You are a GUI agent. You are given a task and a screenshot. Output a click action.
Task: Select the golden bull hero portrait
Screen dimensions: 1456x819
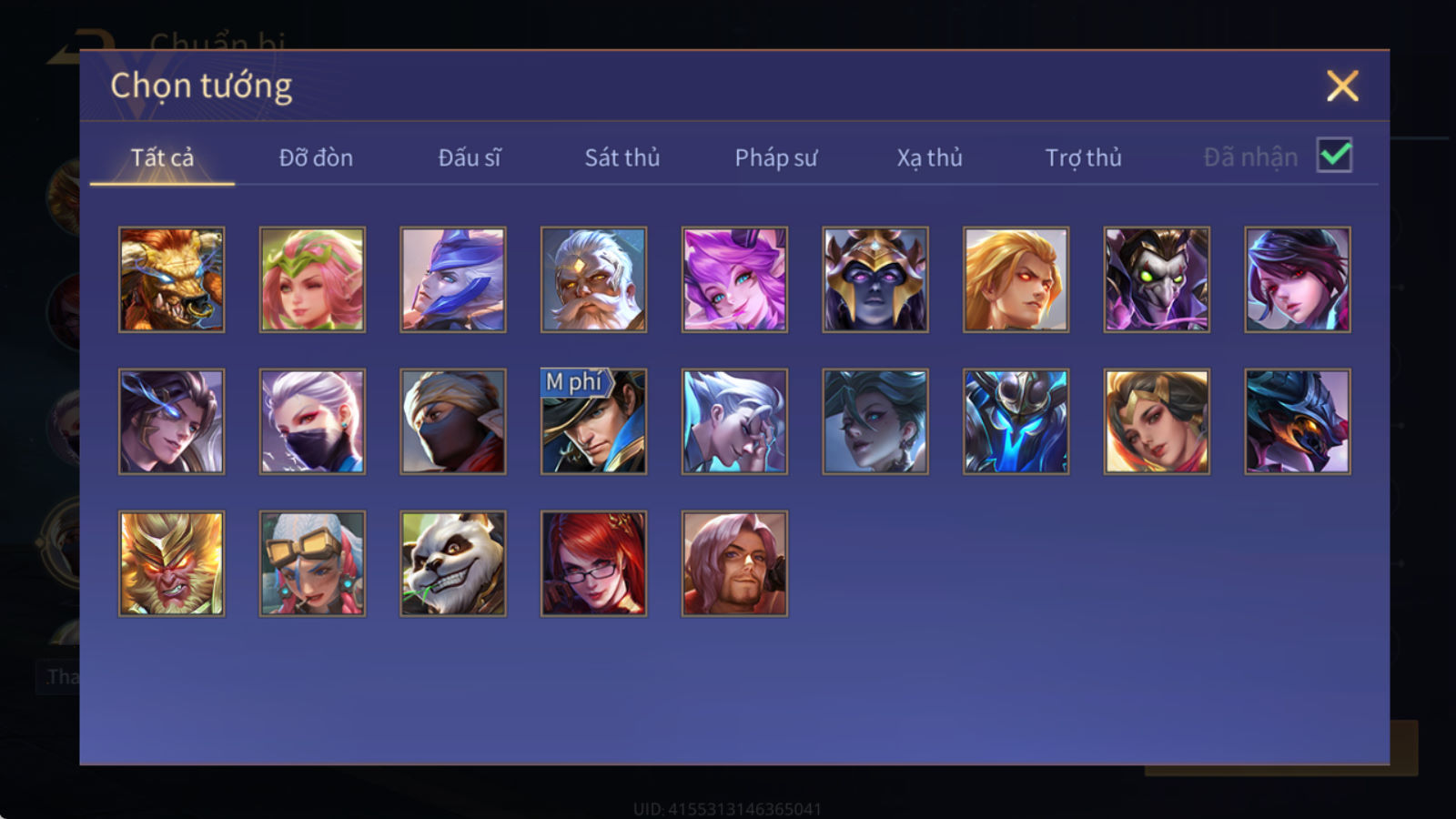click(x=172, y=279)
